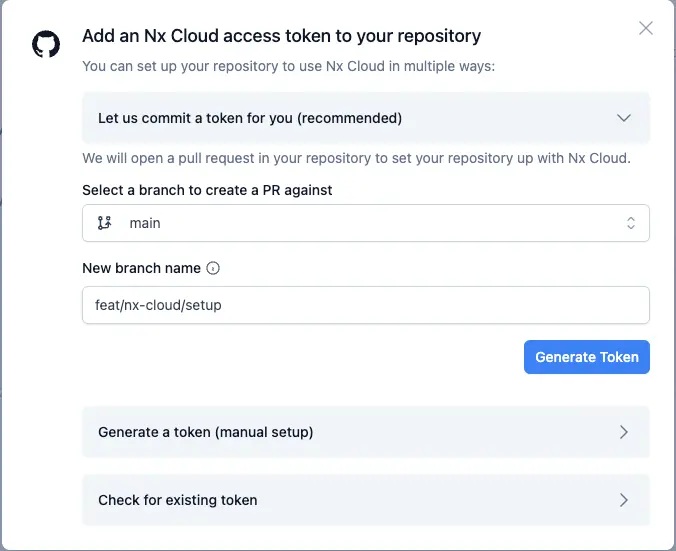Click the 'main' branch name text
Viewport: 676px width, 551px height.
click(145, 223)
